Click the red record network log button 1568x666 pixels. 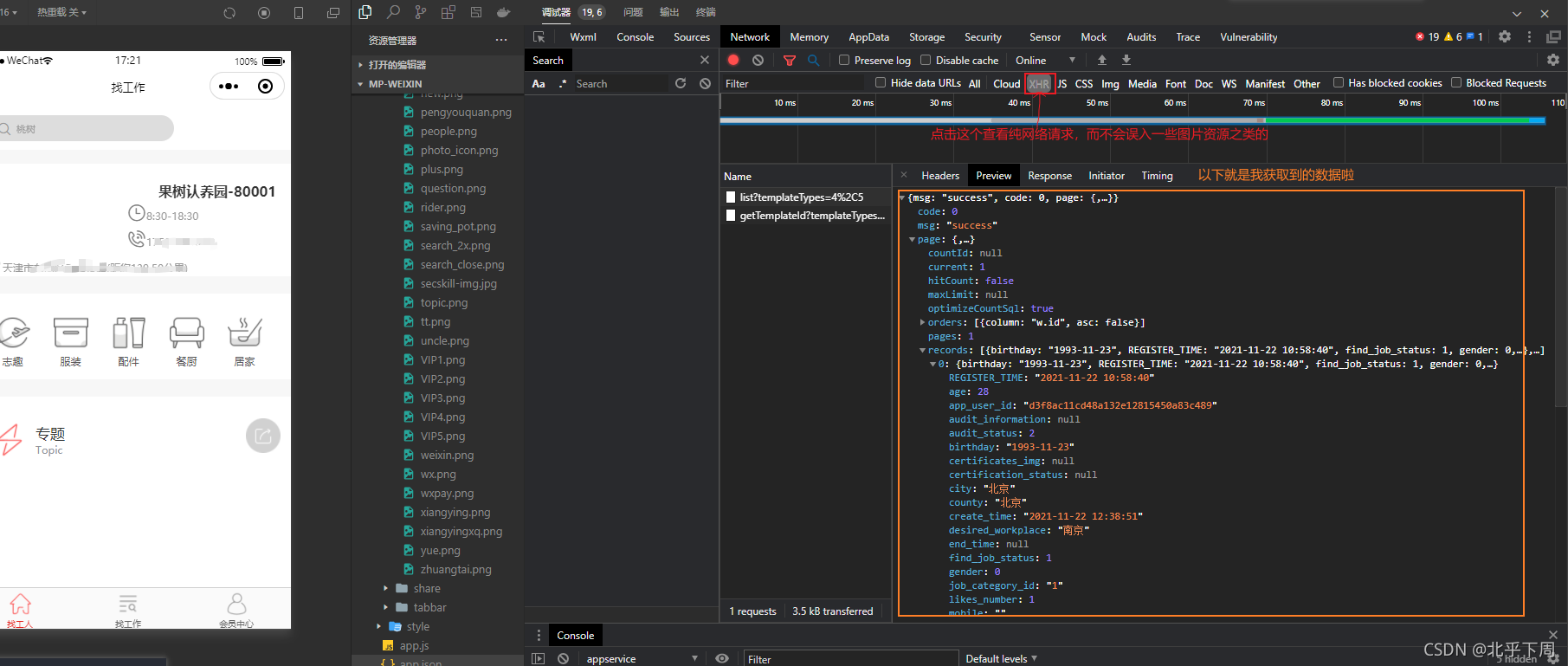733,60
